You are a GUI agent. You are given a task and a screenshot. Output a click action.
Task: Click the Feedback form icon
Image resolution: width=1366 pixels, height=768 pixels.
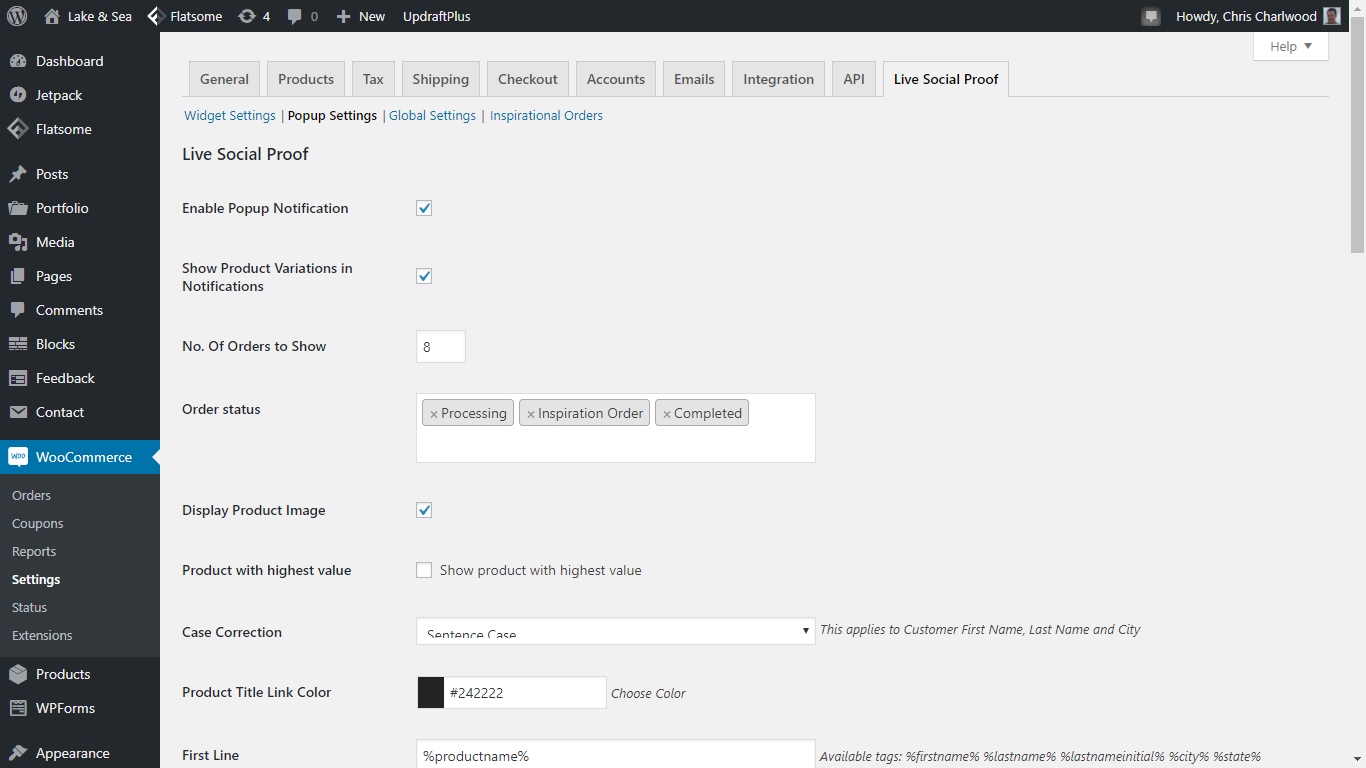coord(18,378)
